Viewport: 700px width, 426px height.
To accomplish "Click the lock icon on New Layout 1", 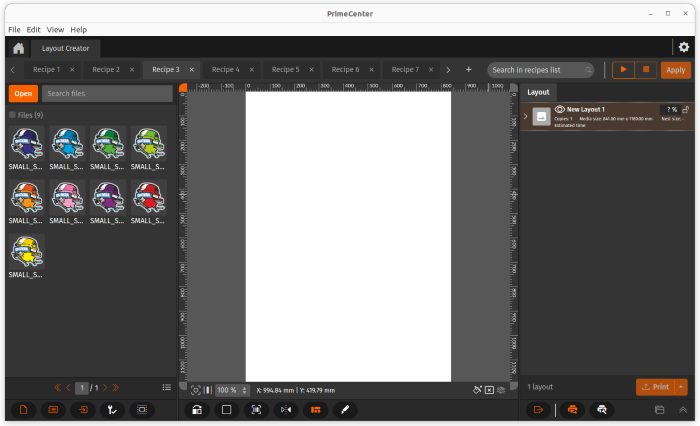I will (686, 109).
